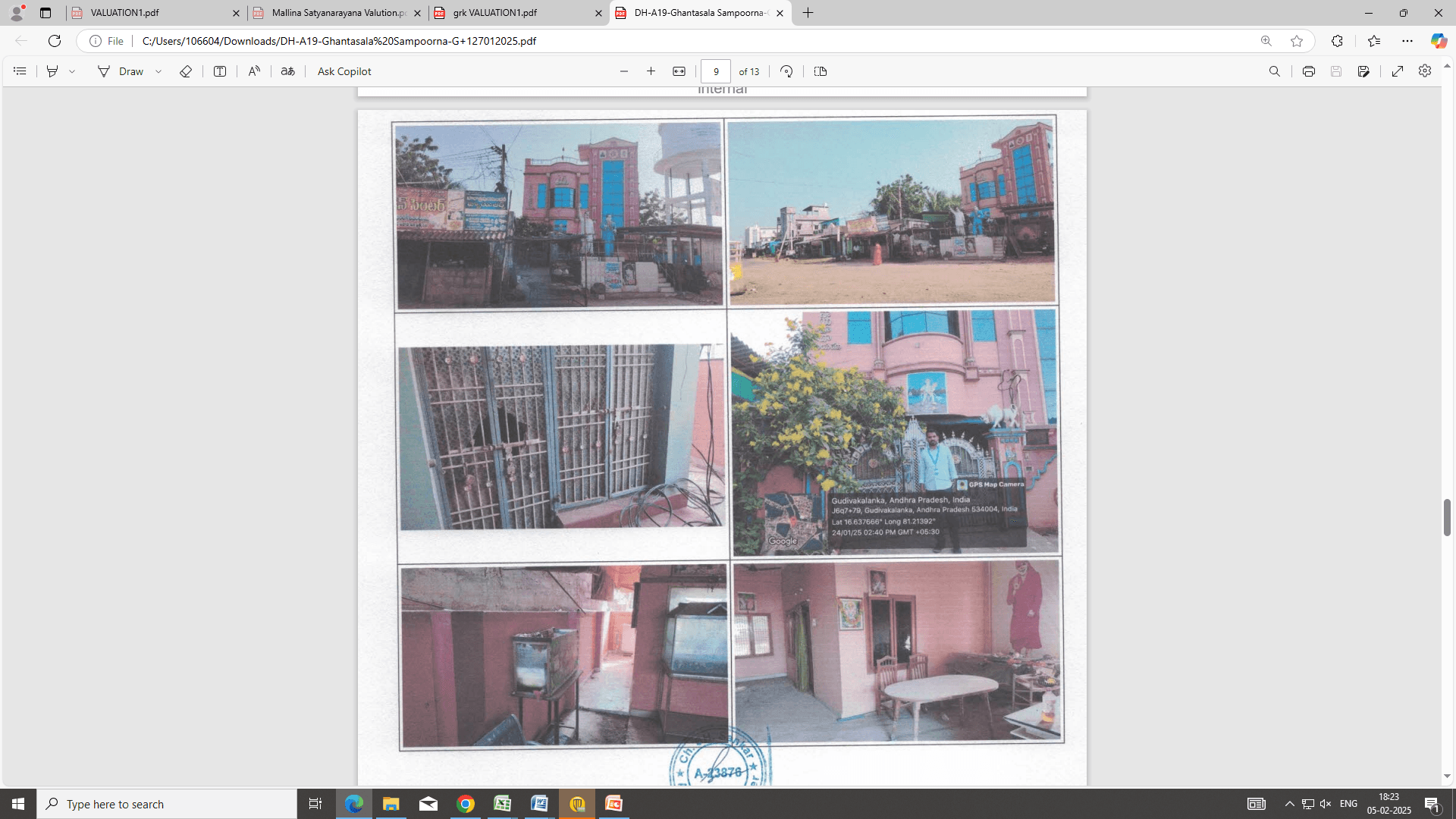Open the tab actions menu

[x=45, y=13]
